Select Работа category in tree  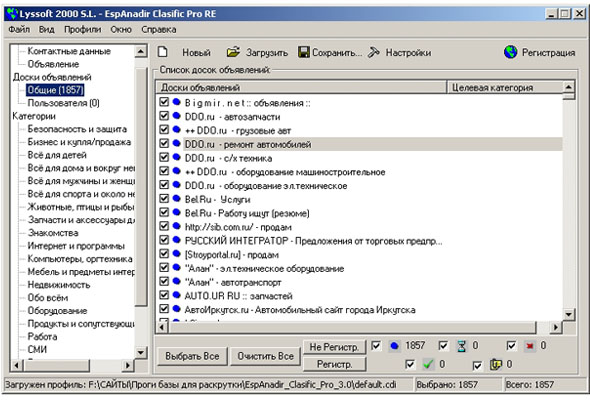point(42,336)
